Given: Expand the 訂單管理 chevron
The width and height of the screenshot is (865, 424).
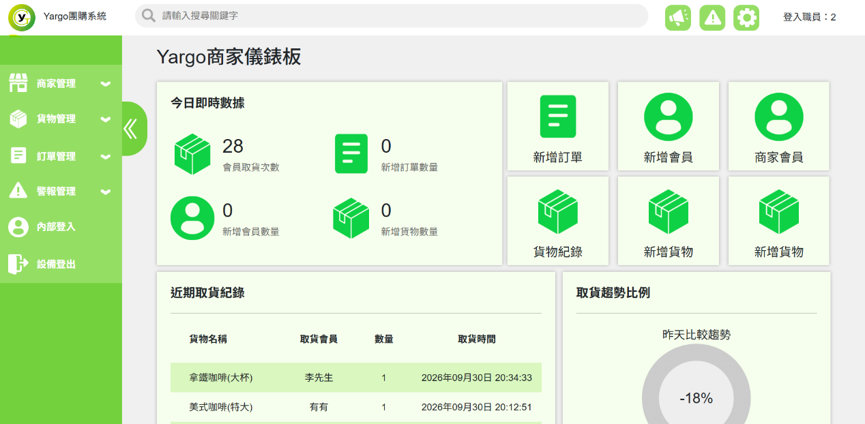Looking at the screenshot, I should click(x=105, y=157).
